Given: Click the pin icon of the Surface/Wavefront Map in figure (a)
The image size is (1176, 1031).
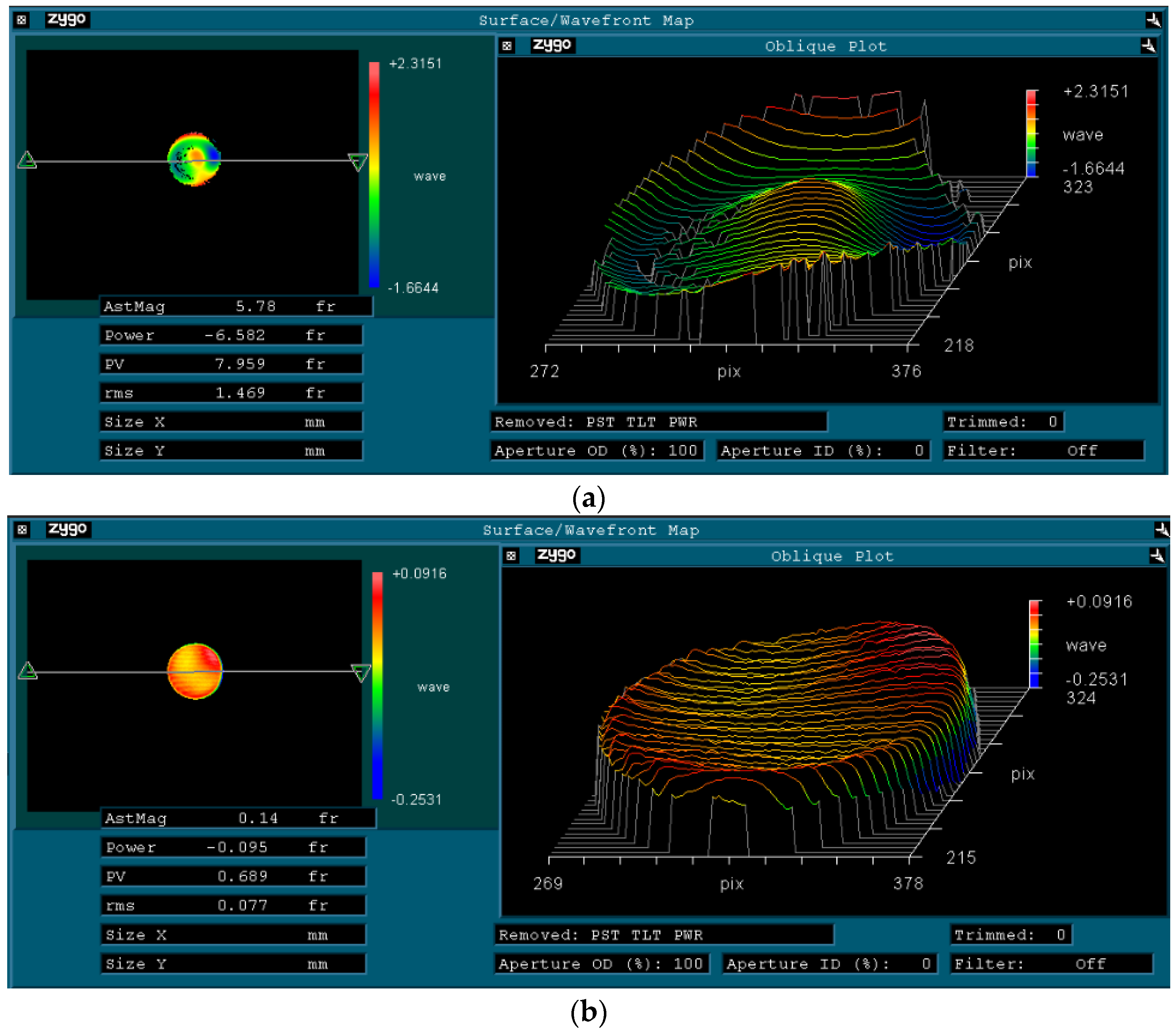Looking at the screenshot, I should coord(1153,21).
